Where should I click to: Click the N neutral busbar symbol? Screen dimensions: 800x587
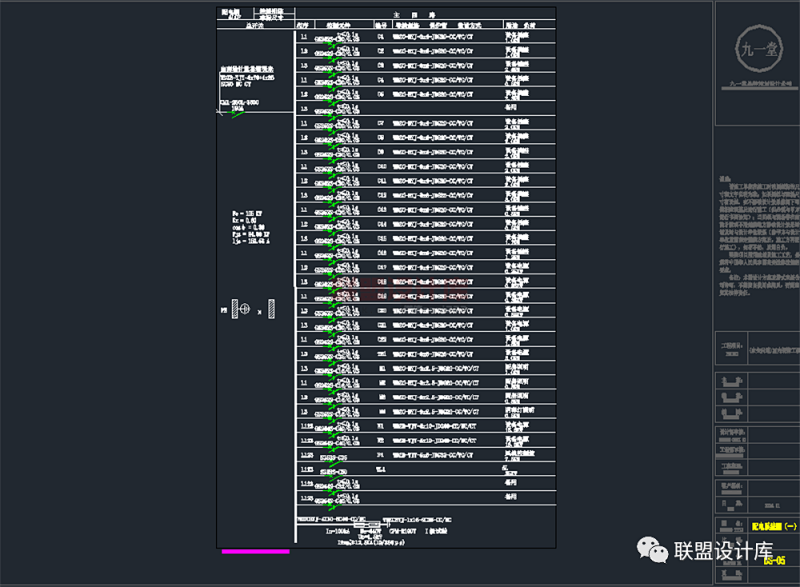point(272,311)
